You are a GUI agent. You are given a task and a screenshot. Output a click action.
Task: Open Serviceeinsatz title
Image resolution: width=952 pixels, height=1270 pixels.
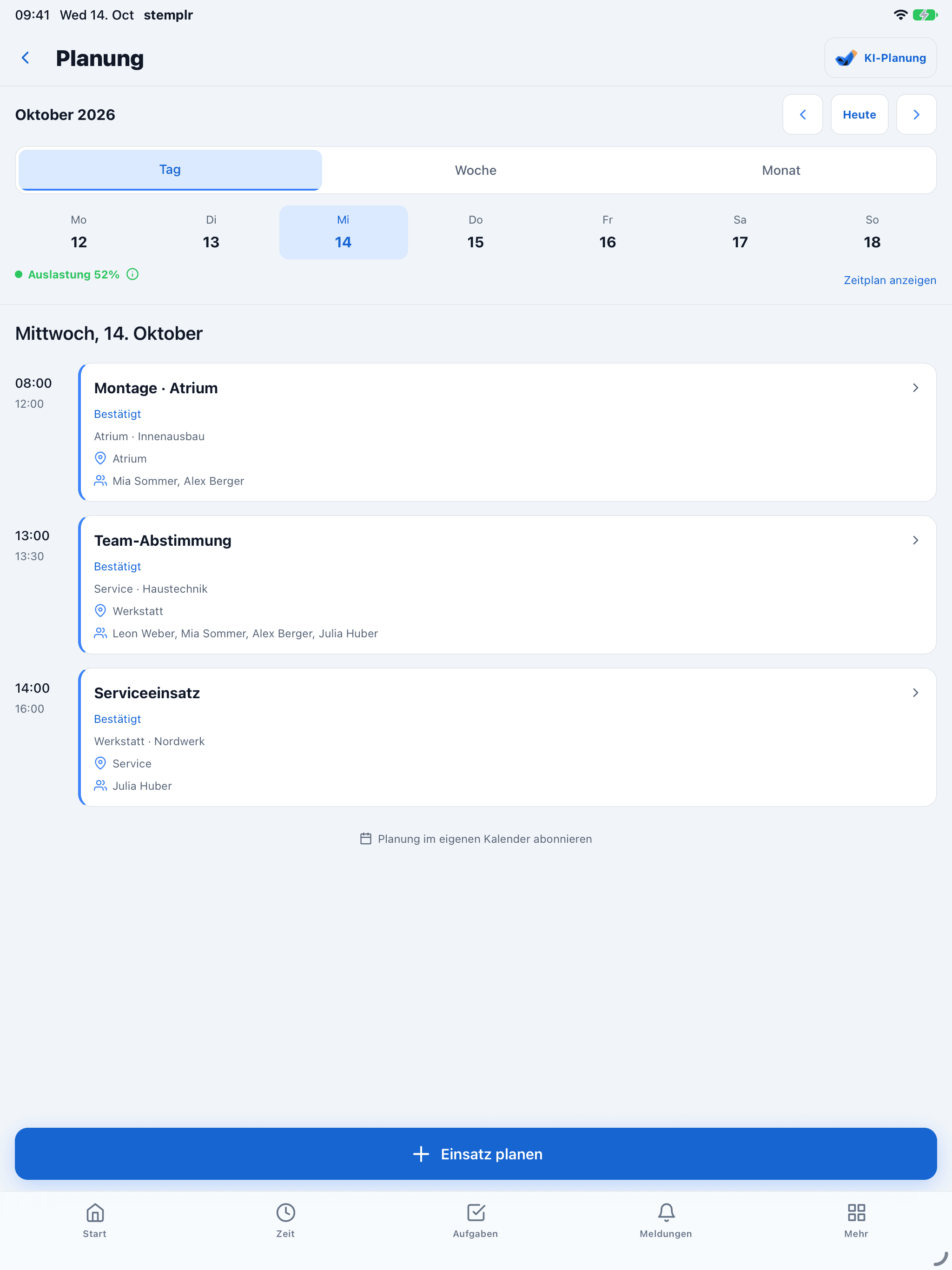(147, 693)
